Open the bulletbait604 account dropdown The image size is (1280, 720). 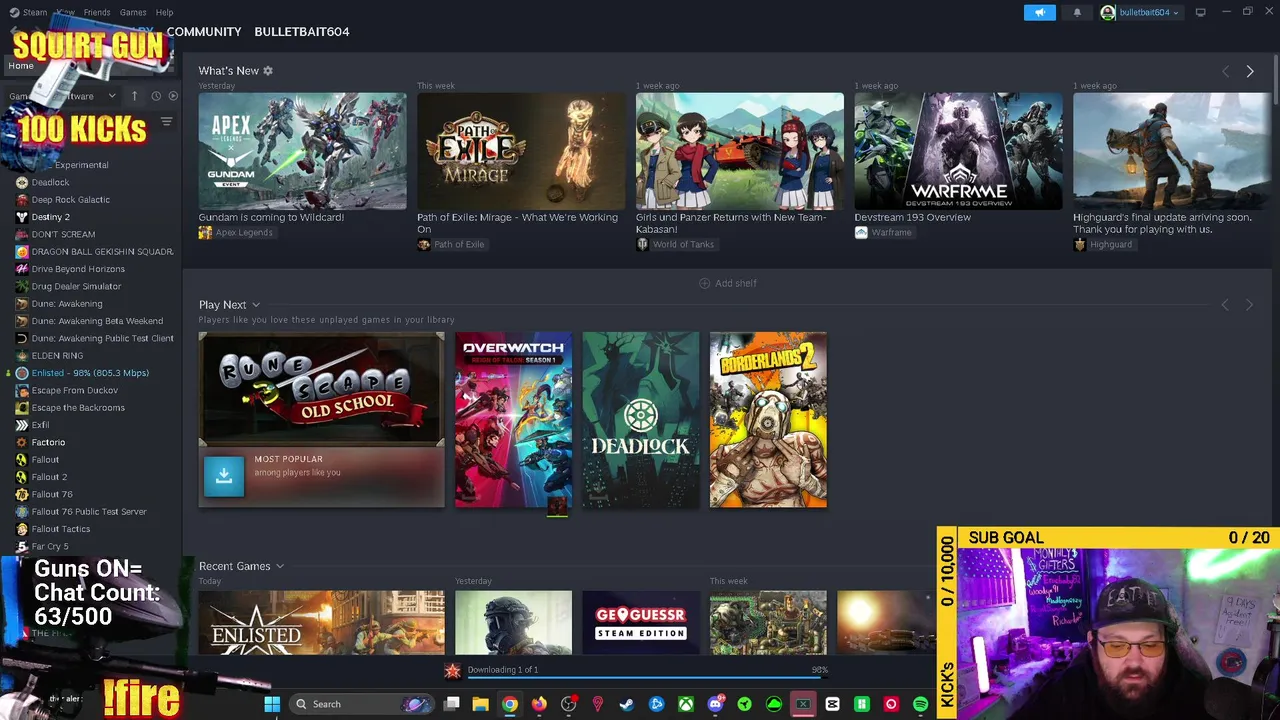[1141, 12]
